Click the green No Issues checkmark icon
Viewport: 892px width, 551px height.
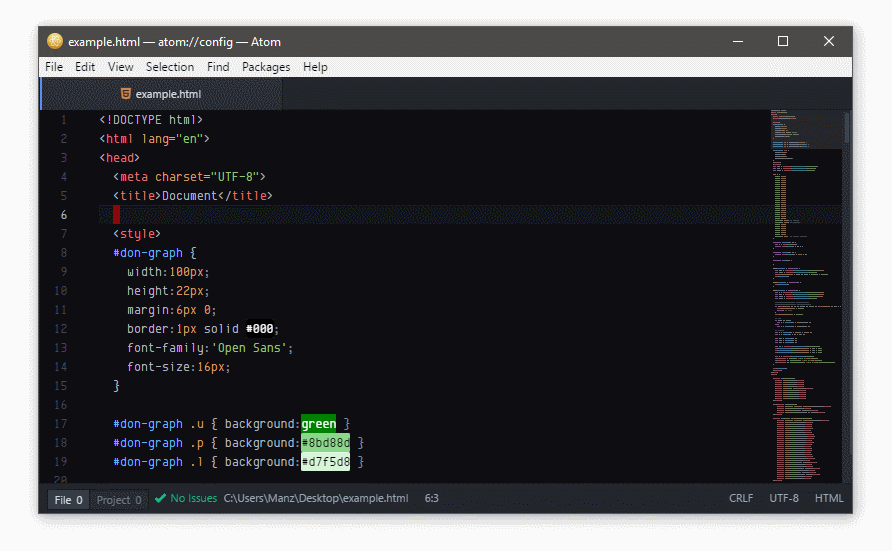click(x=160, y=498)
